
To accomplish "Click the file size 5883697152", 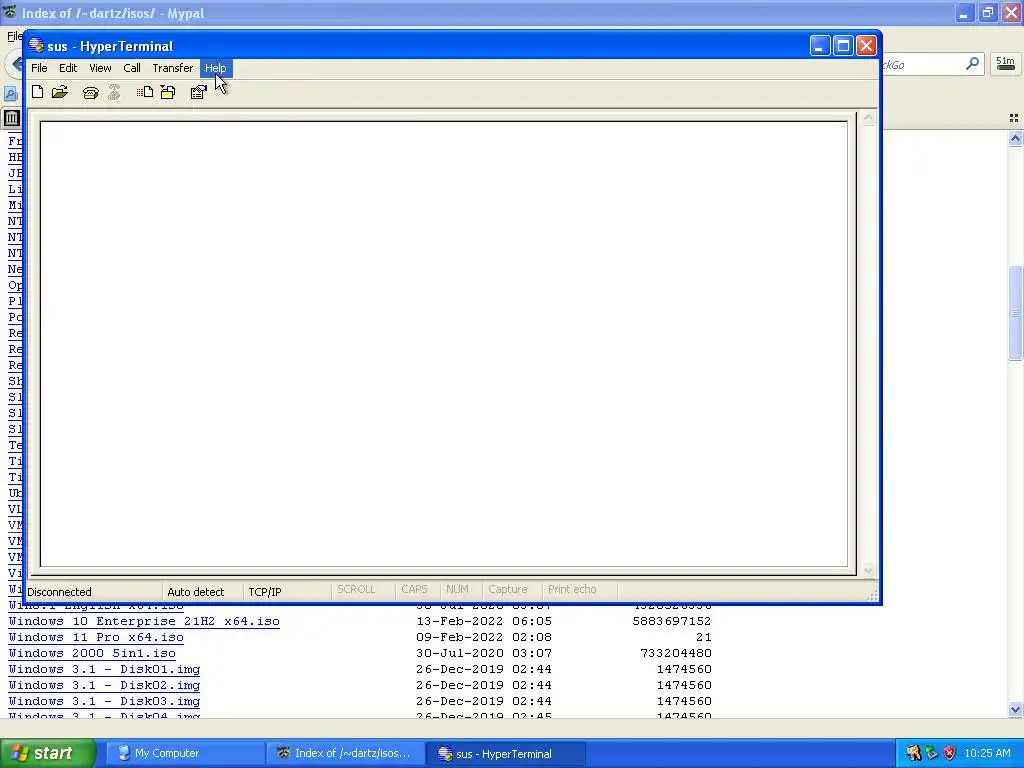I will (x=672, y=621).
